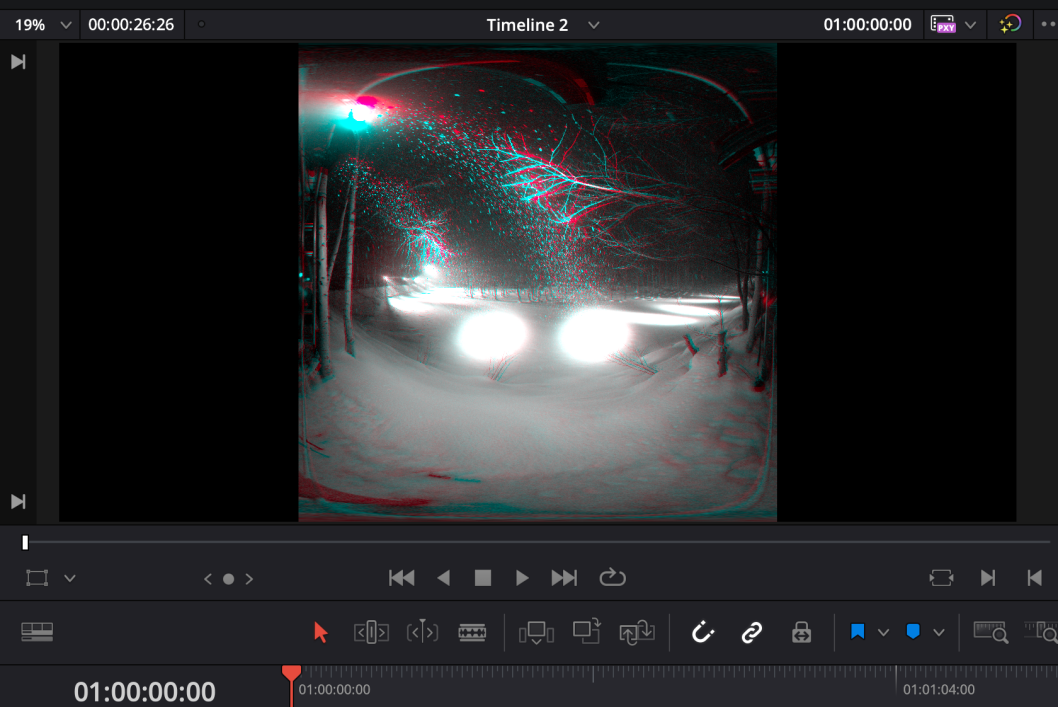Image resolution: width=1059 pixels, height=707 pixels.
Task: Select the Blade Edit Mode tool
Action: point(472,632)
